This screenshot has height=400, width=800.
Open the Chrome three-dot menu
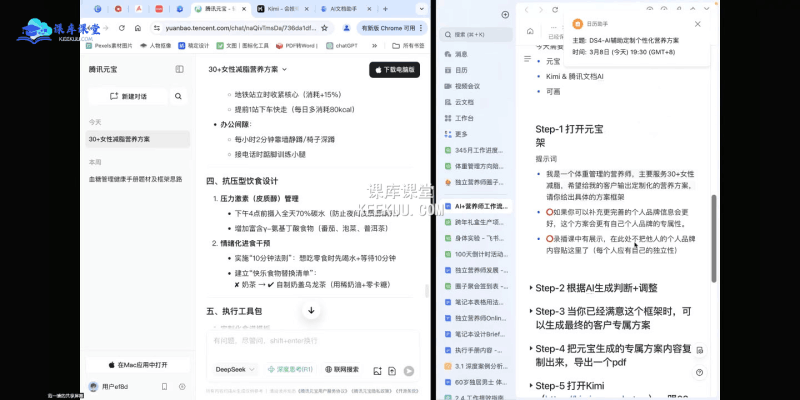(421, 28)
